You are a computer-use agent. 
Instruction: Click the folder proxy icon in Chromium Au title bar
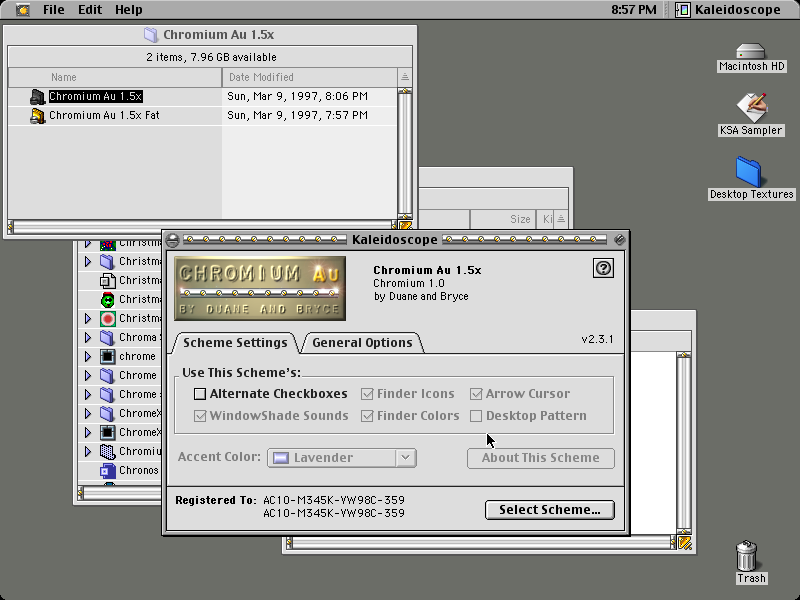click(x=151, y=35)
